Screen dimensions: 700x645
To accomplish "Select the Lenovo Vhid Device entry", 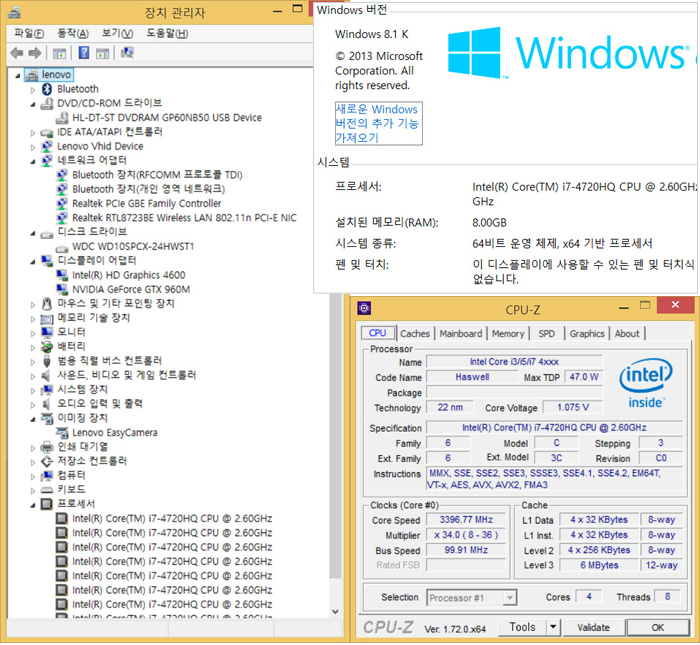I will click(100, 146).
